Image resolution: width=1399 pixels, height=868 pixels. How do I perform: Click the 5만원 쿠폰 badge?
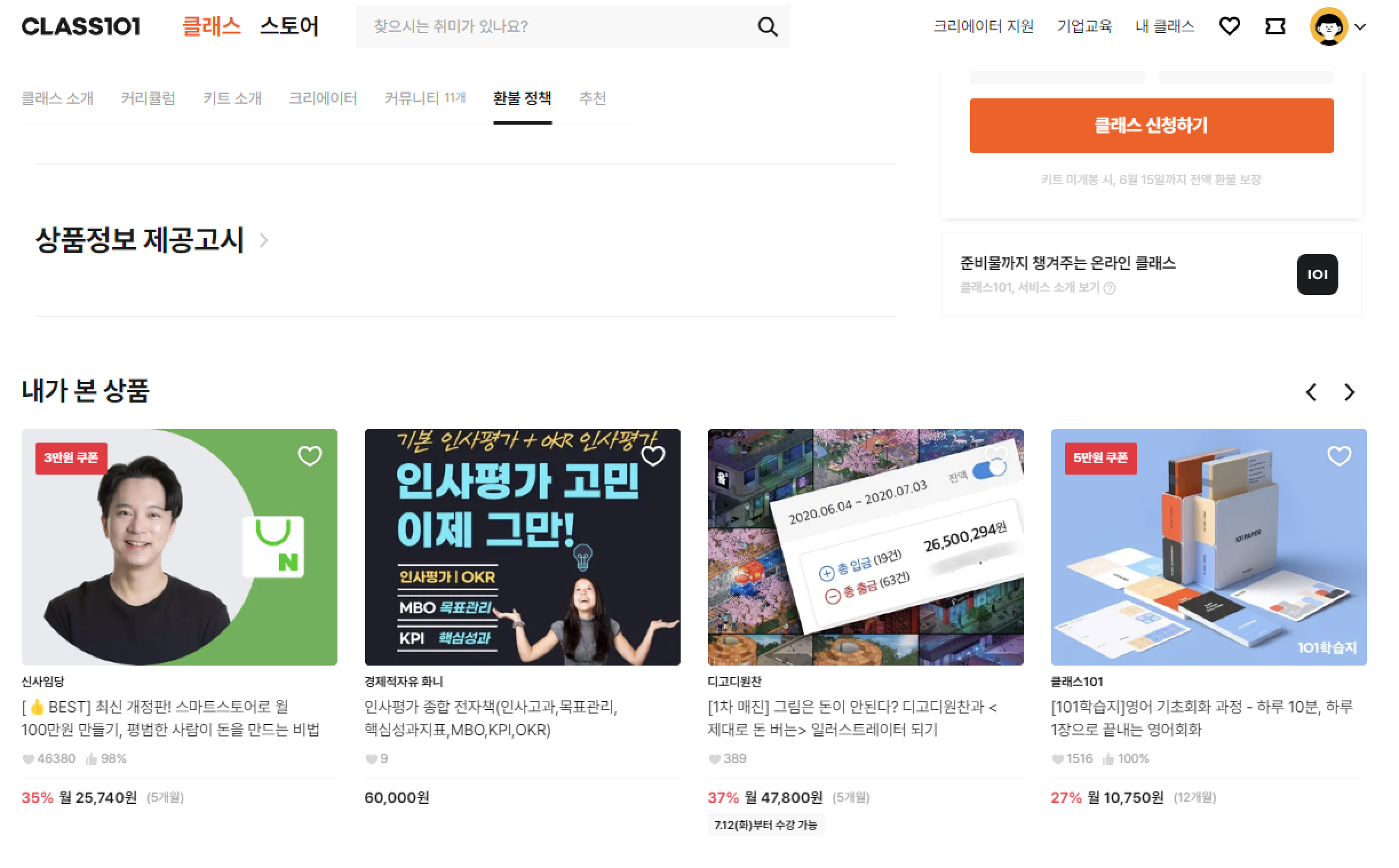pyautogui.click(x=1100, y=457)
